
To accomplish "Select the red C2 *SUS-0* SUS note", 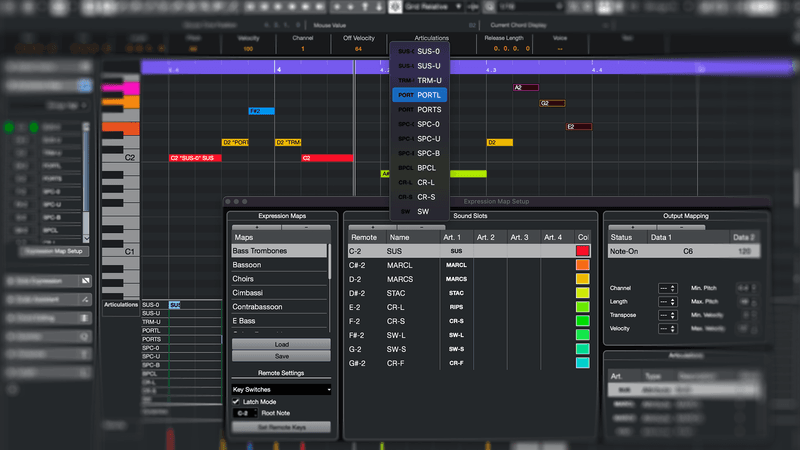I will (195, 158).
